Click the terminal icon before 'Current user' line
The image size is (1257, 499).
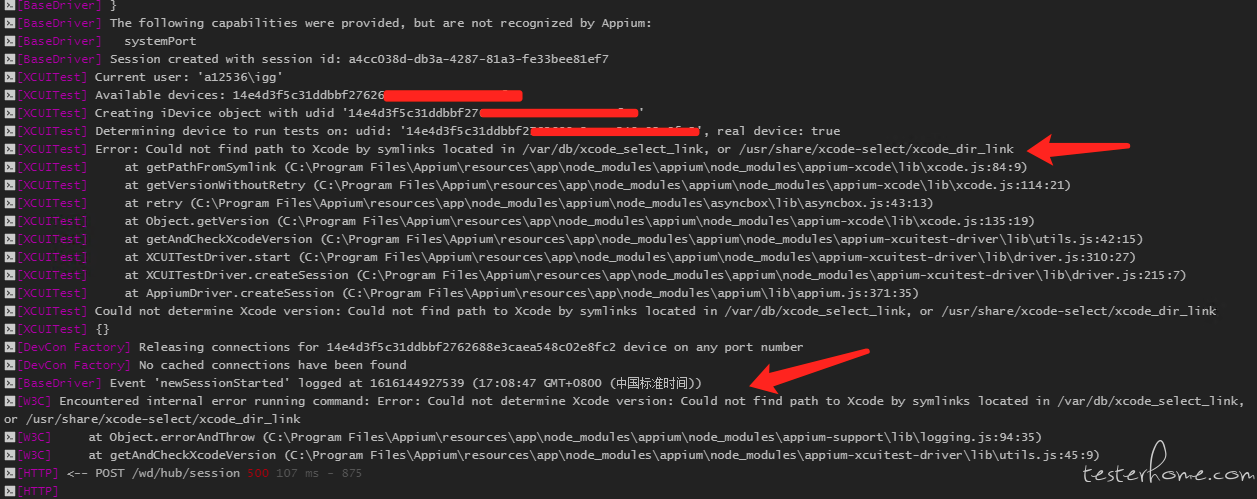[8, 77]
